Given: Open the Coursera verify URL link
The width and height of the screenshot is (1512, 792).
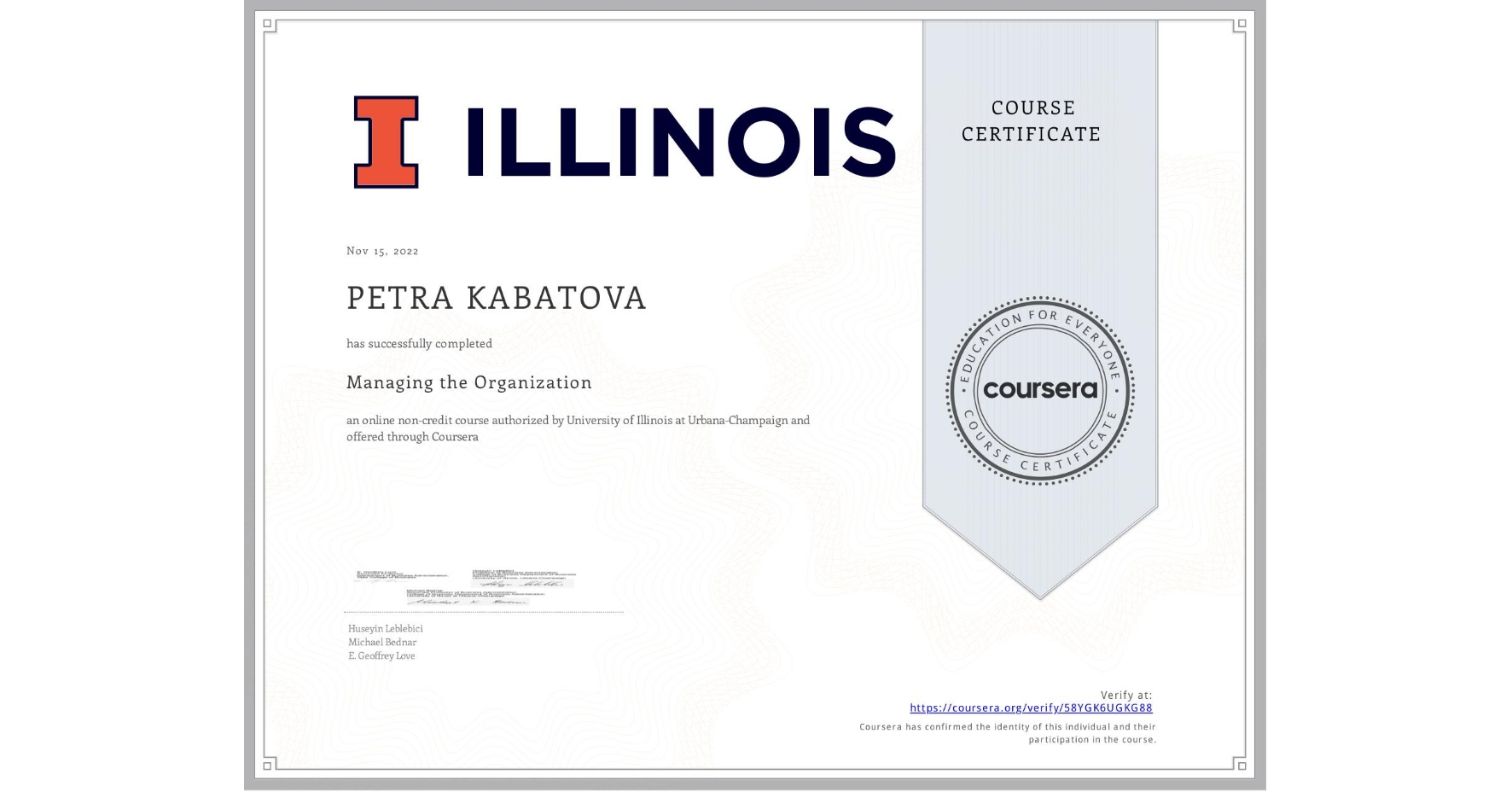Looking at the screenshot, I should (x=1031, y=708).
